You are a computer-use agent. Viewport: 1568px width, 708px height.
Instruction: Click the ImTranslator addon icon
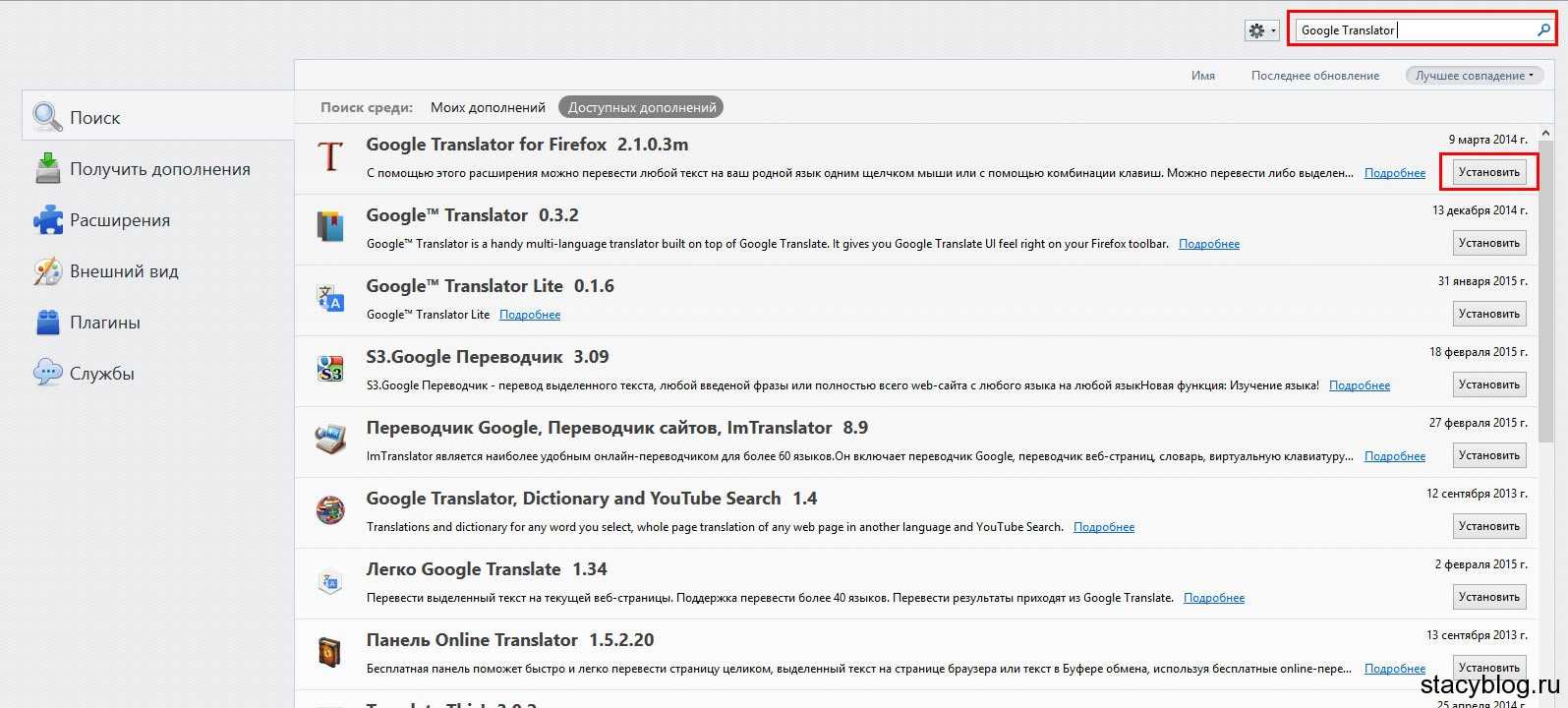click(329, 440)
